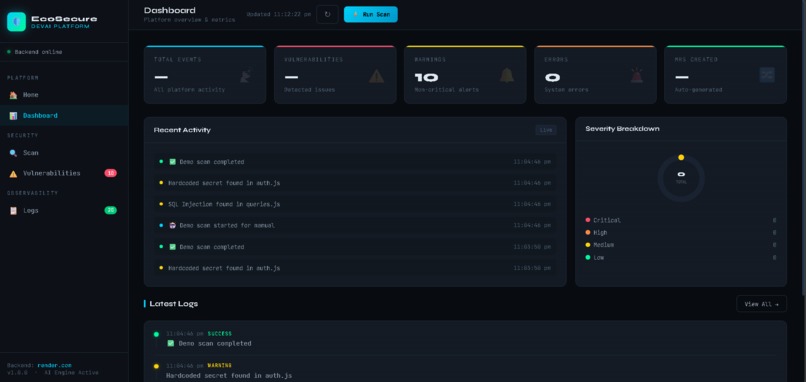Viewport: 806px width, 382px height.
Task: Click the Errors card siren icon
Action: [x=637, y=75]
